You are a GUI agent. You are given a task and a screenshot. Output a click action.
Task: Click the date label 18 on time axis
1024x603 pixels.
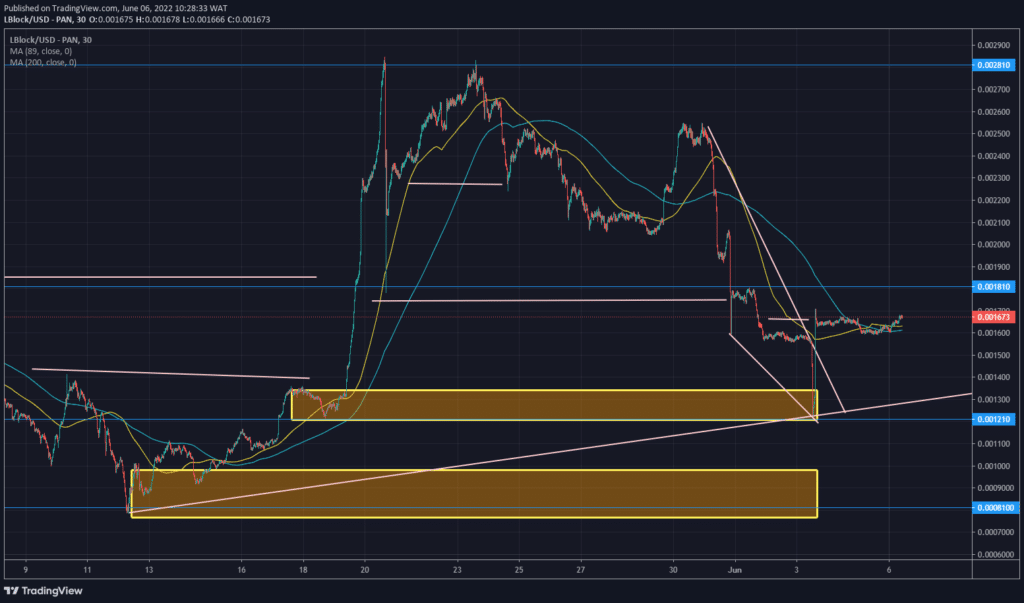coord(303,570)
